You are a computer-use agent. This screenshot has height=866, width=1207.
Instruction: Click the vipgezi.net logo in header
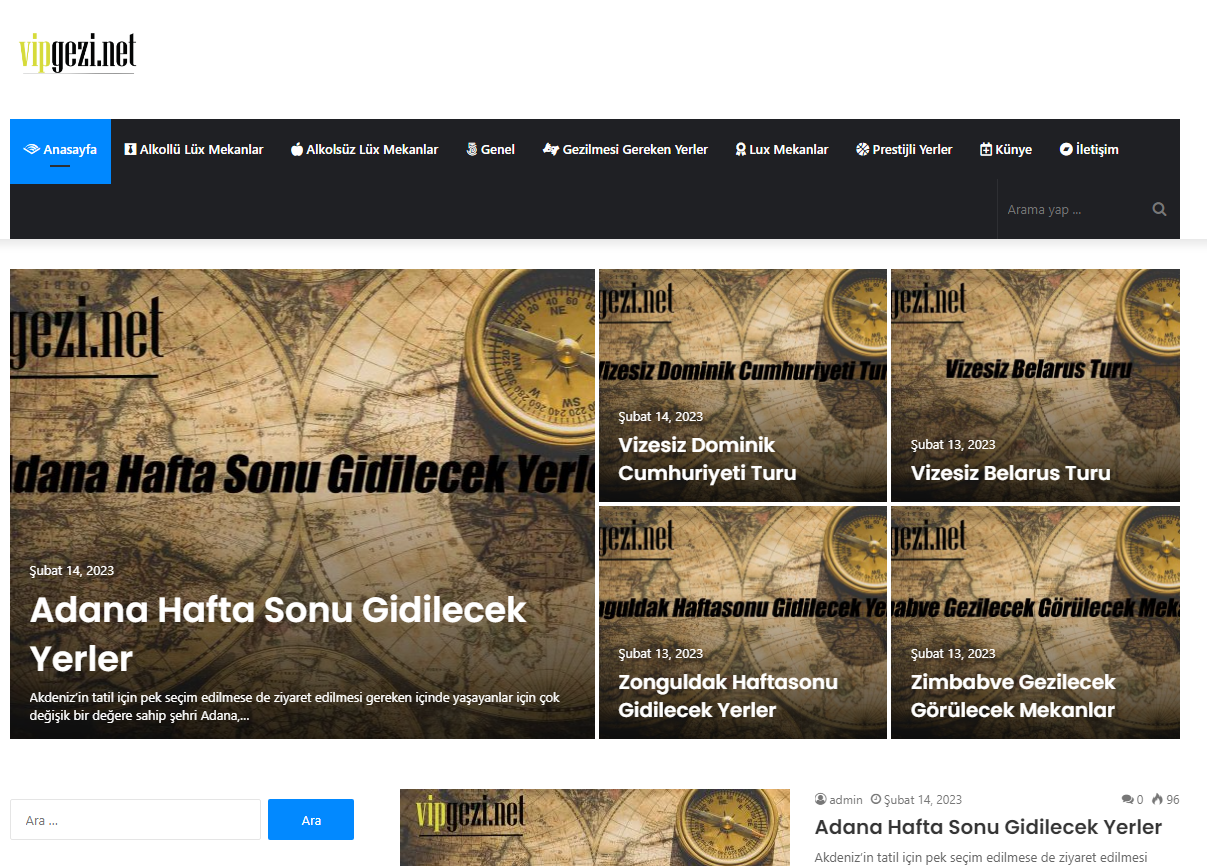click(x=77, y=53)
